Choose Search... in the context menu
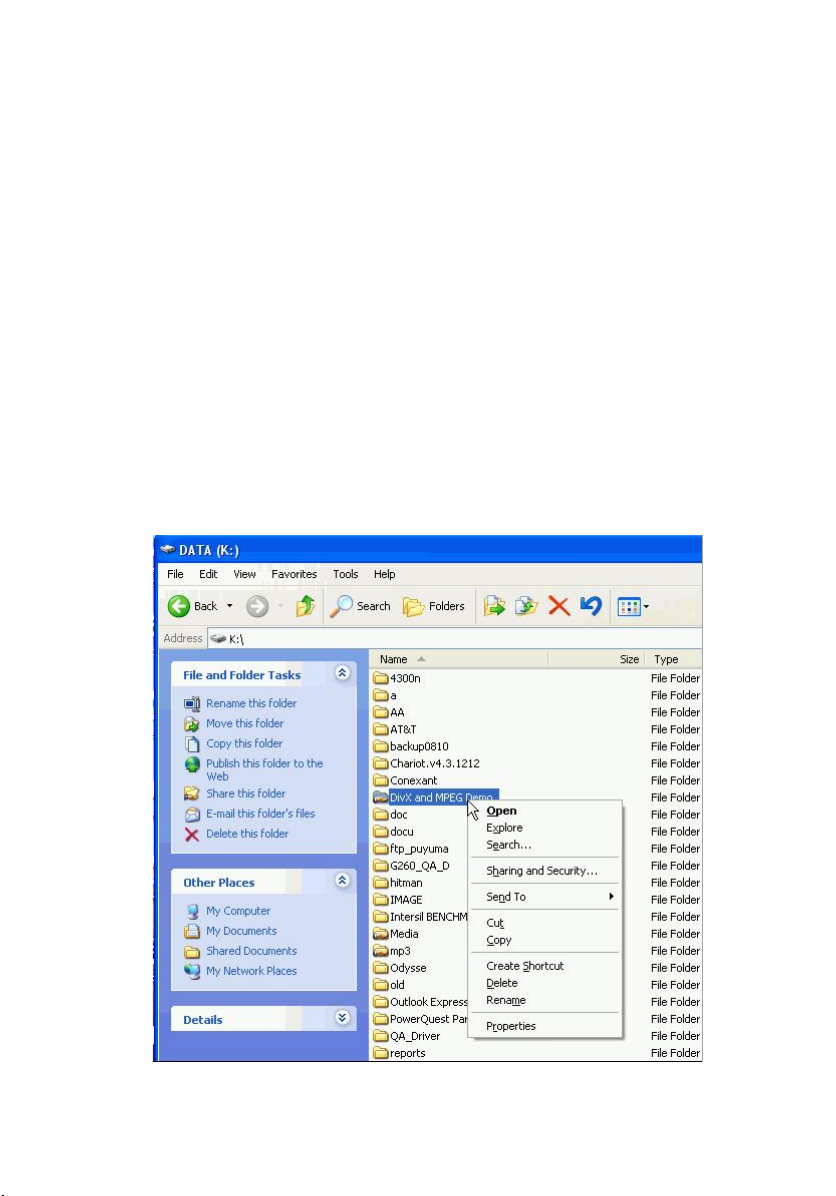The height and width of the screenshot is (1196, 836). pyautogui.click(x=545, y=845)
